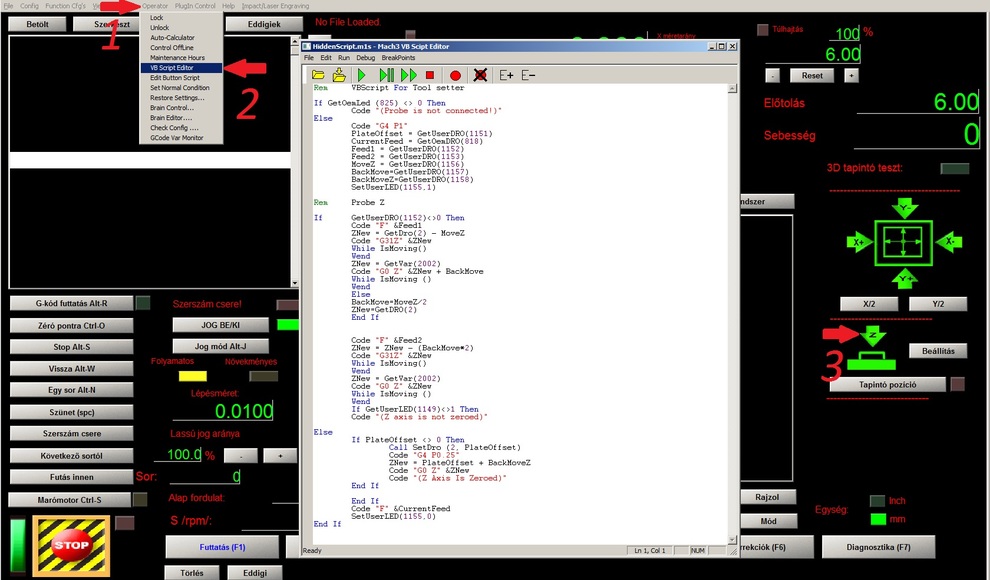Click the Tapintó pozíció button
The image size is (990, 580).
888,384
